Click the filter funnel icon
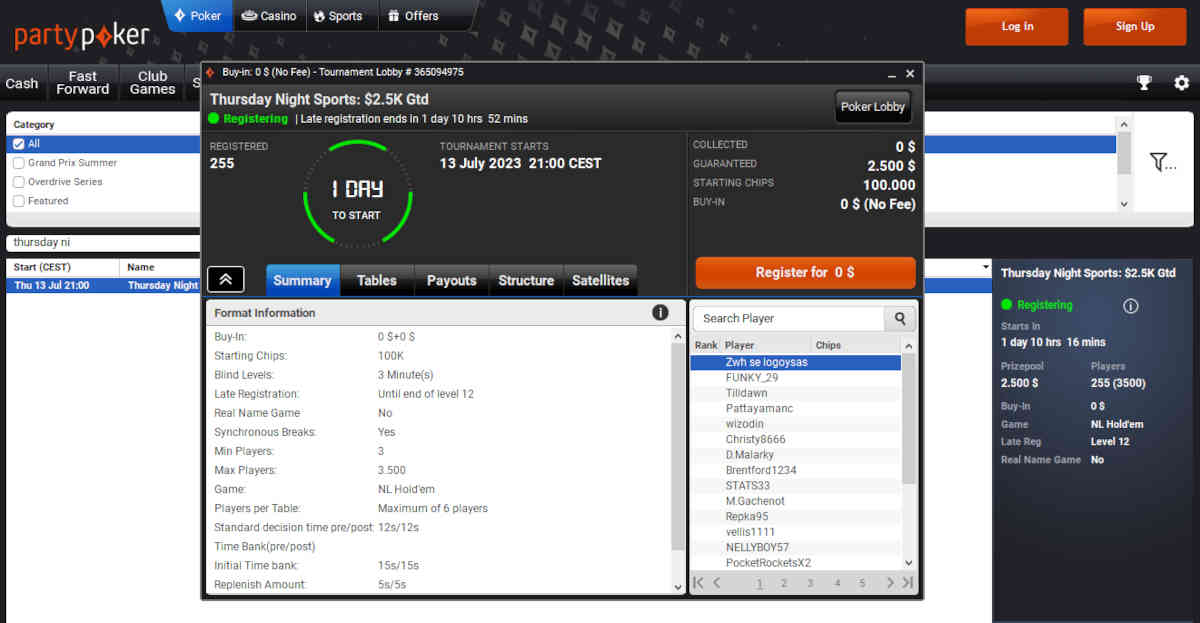 tap(1162, 162)
